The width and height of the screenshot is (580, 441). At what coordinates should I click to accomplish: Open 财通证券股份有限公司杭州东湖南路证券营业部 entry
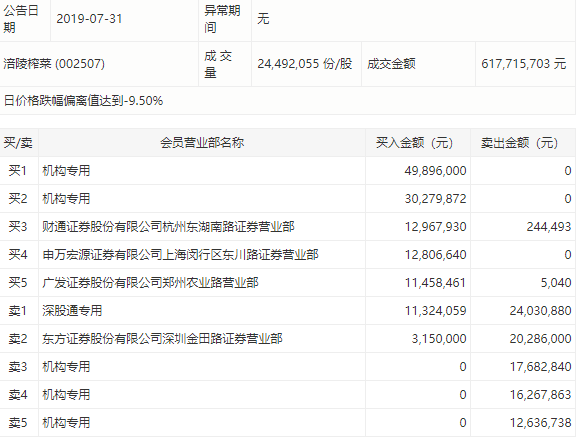coord(168,227)
